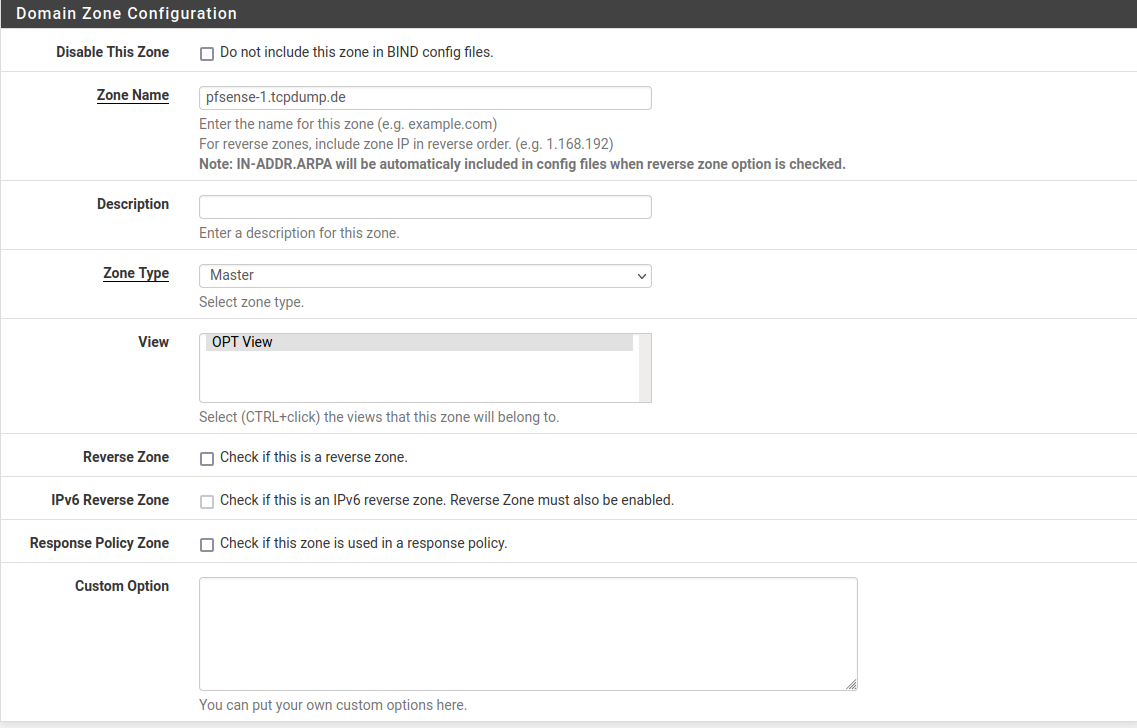Click the Domain Zone Configuration header bar
Screen dimensions: 1137x728
[568, 13]
